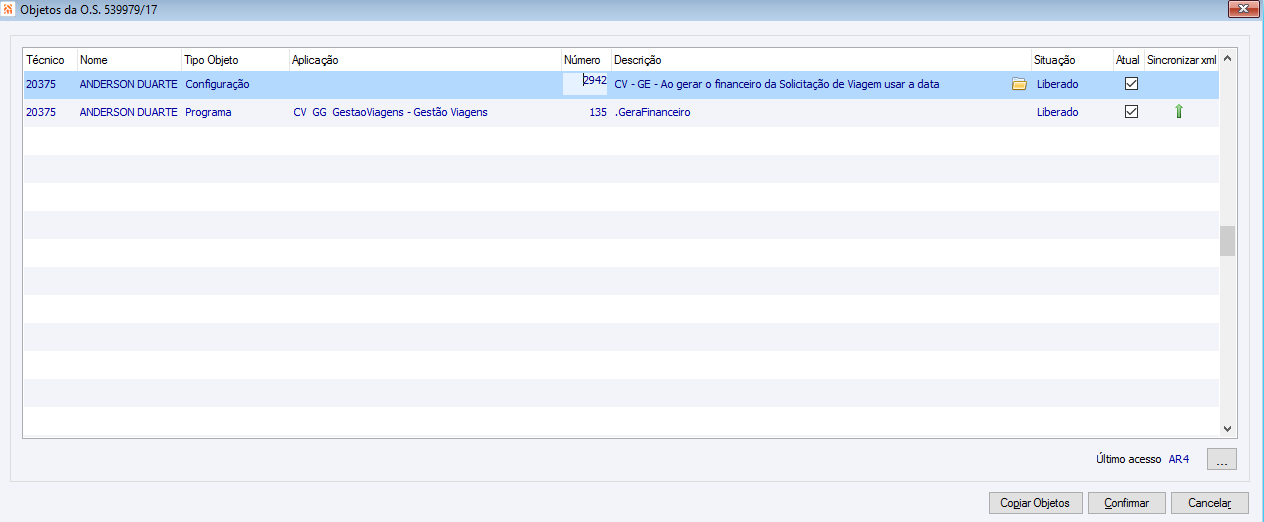This screenshot has height=522, width=1264.
Task: Click the Atual column header
Action: [x=1129, y=60]
